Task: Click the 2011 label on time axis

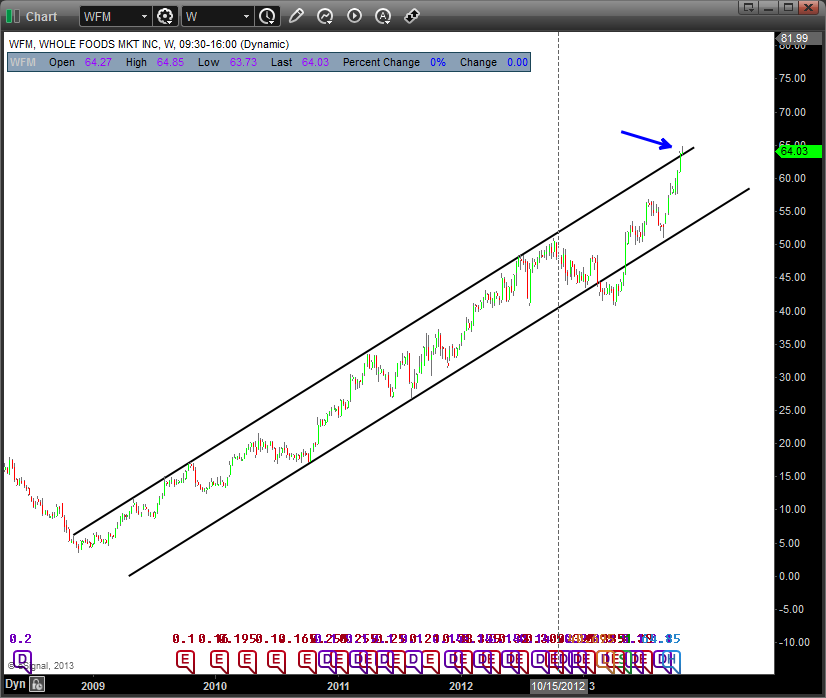Action: (338, 686)
